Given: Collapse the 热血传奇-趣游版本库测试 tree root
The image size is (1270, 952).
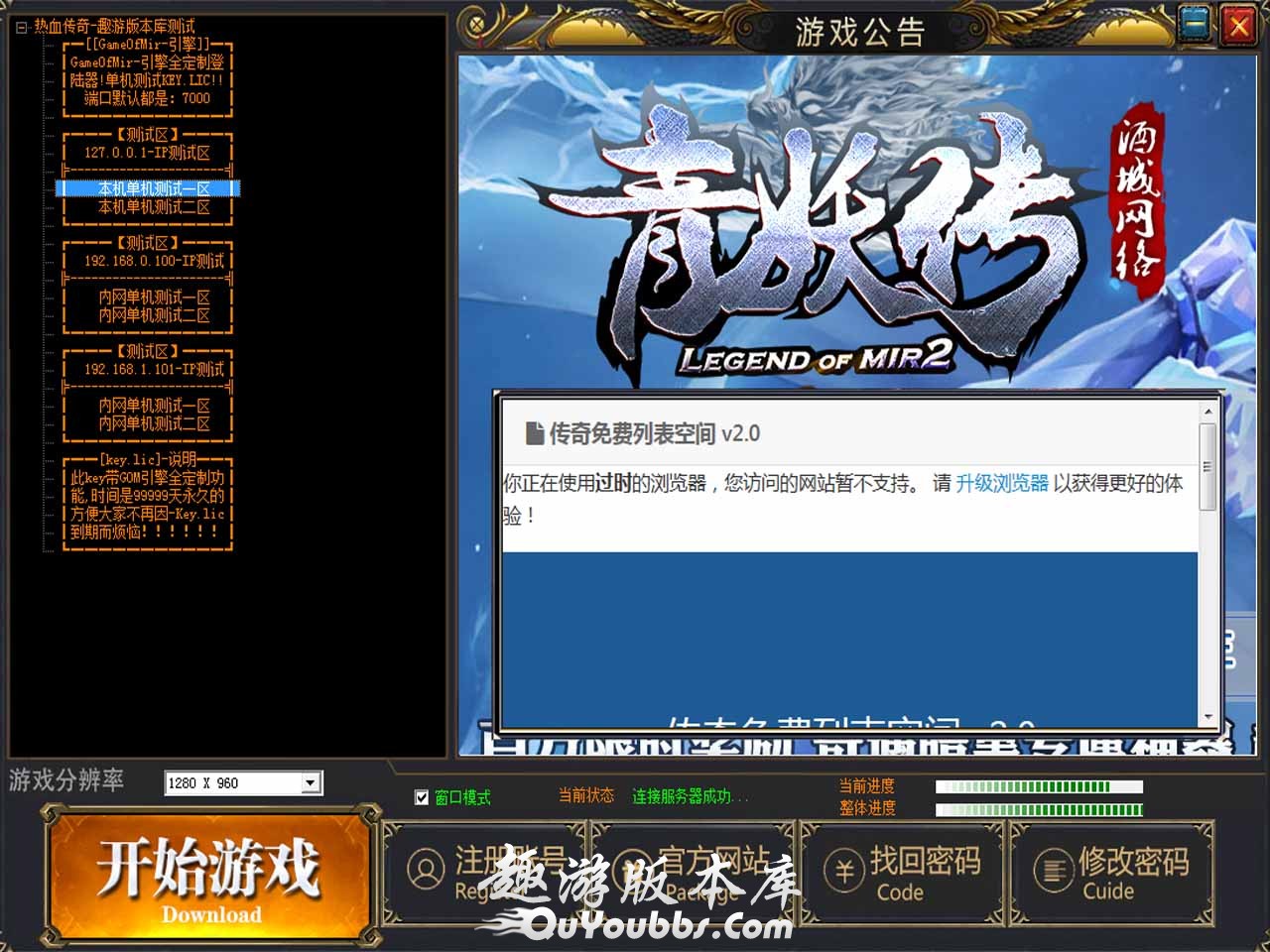Looking at the screenshot, I should point(22,28).
